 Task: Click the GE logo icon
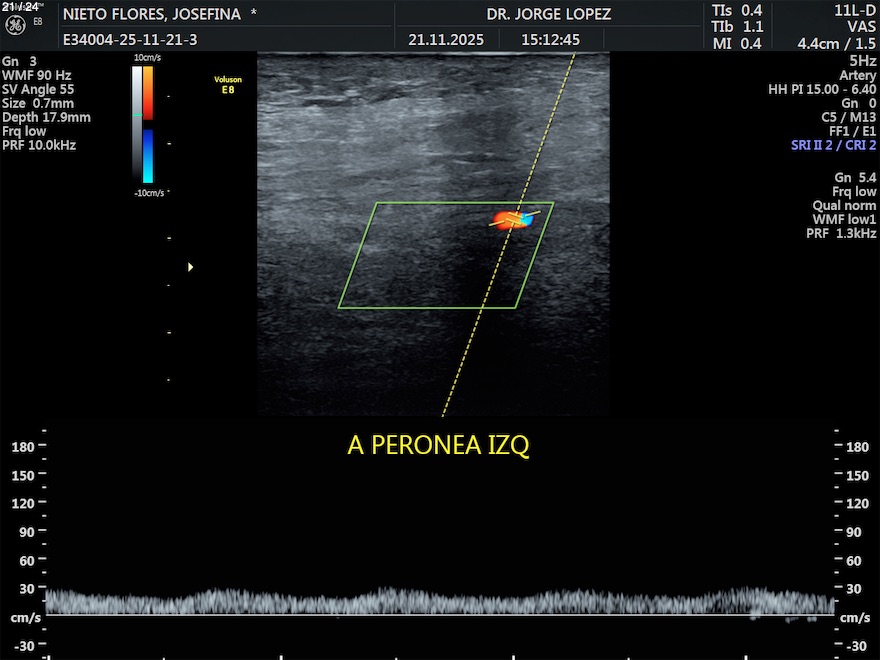click(16, 25)
